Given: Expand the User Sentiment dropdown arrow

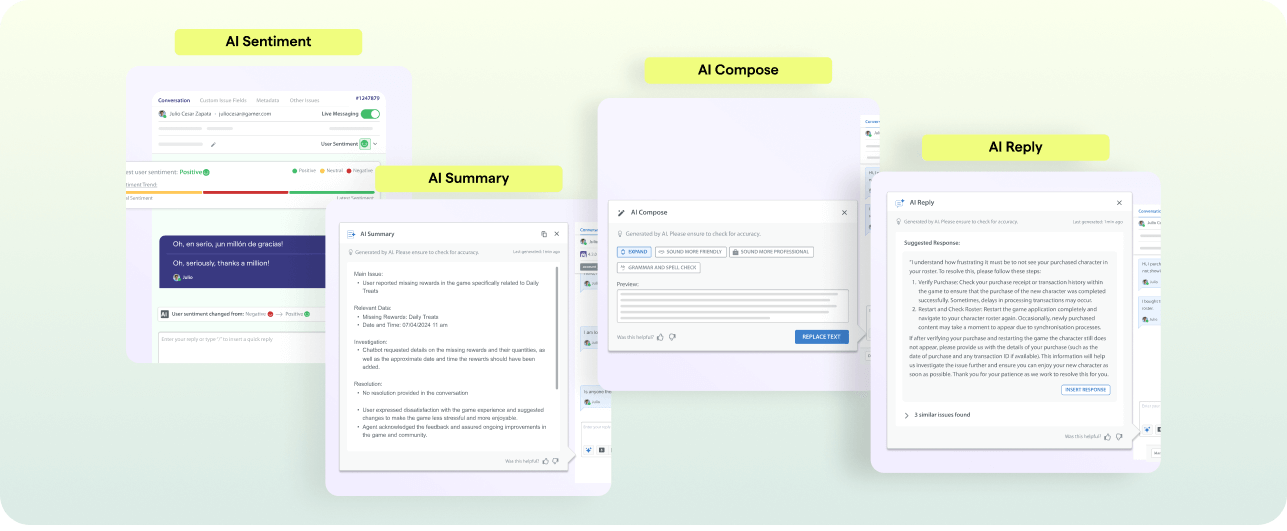Looking at the screenshot, I should (375, 144).
